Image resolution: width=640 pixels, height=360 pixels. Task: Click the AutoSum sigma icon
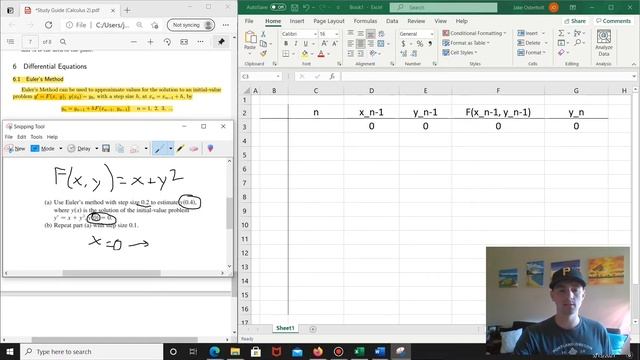pos(561,33)
